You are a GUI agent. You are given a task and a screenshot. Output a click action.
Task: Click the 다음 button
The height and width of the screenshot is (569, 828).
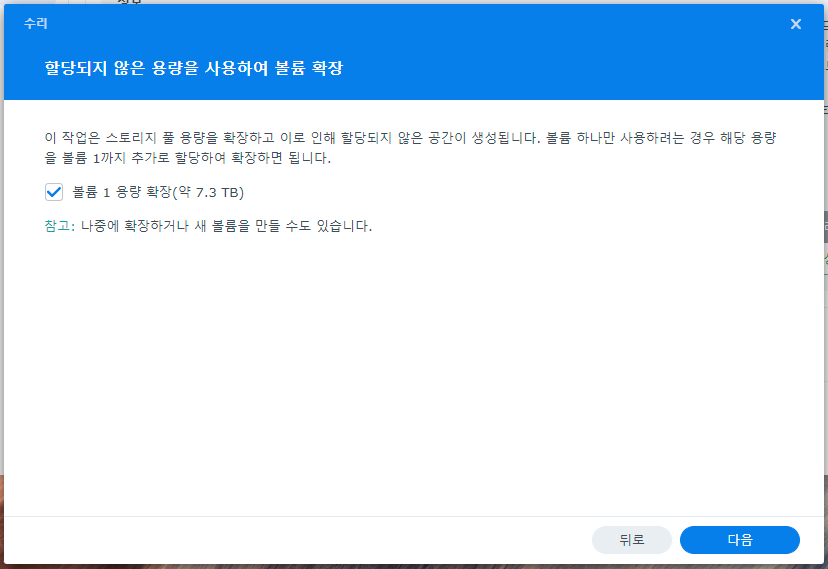coord(739,539)
